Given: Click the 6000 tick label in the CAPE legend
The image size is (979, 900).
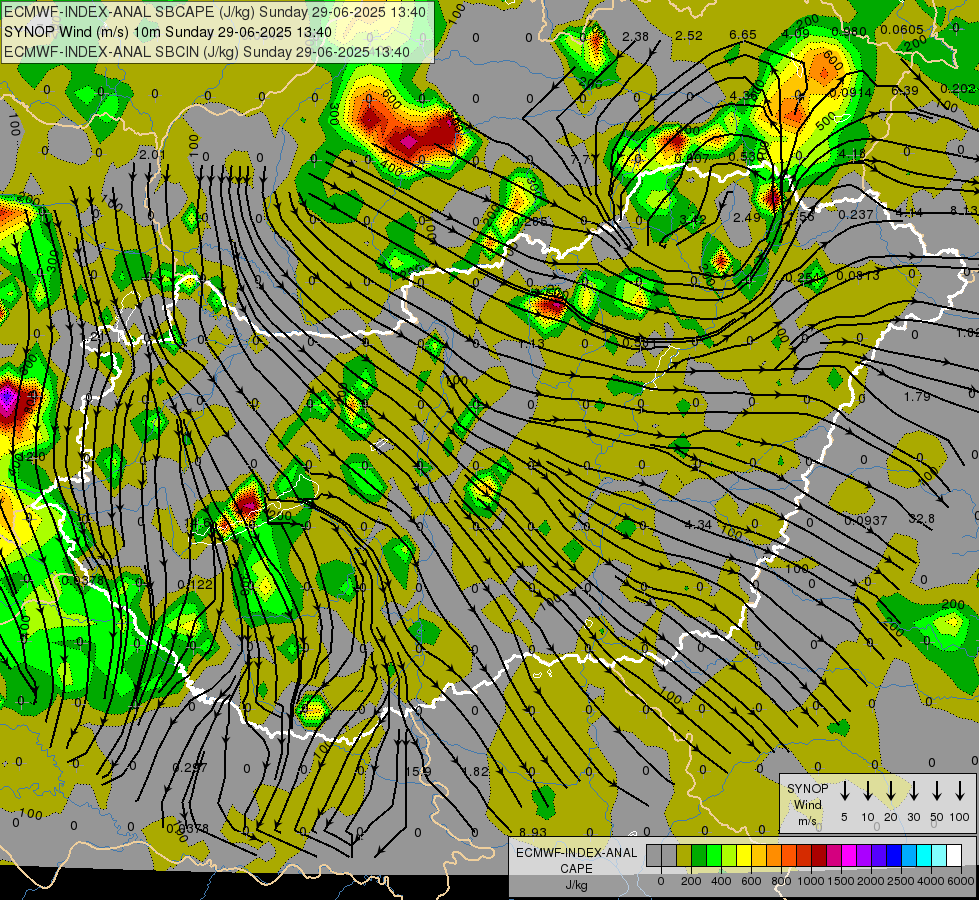Looking at the screenshot, I should click(961, 881).
